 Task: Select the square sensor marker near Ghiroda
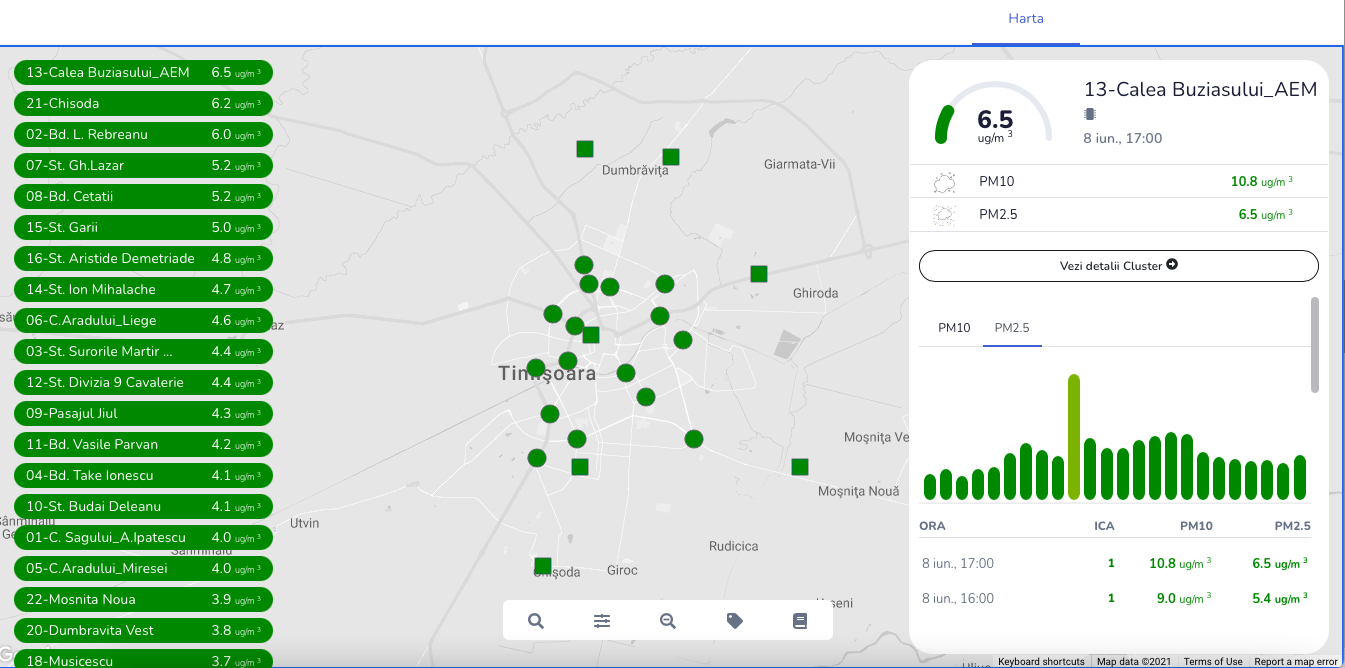(x=759, y=273)
